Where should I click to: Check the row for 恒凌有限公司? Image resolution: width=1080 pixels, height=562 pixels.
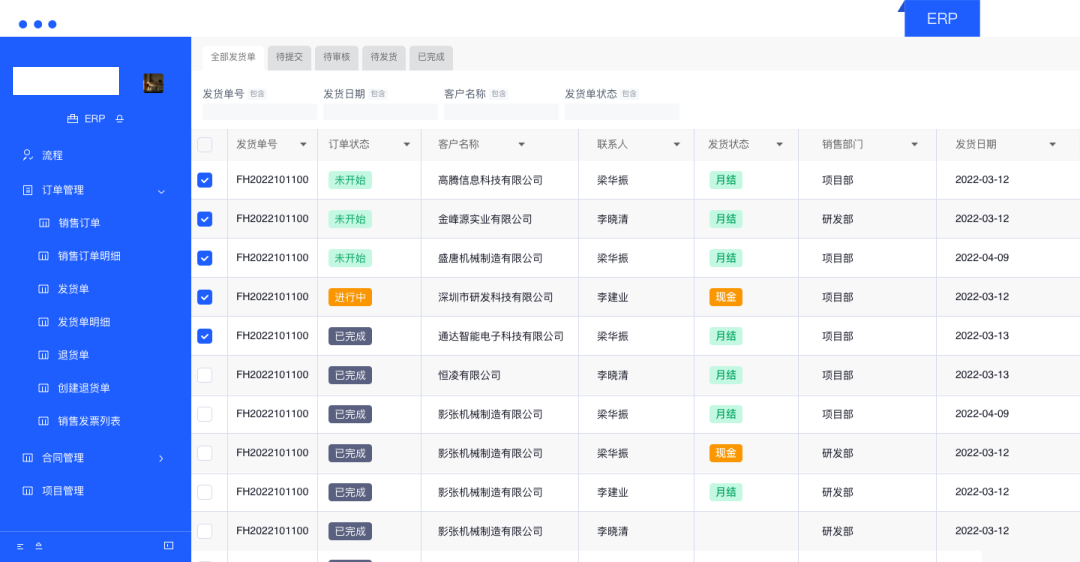[205, 375]
